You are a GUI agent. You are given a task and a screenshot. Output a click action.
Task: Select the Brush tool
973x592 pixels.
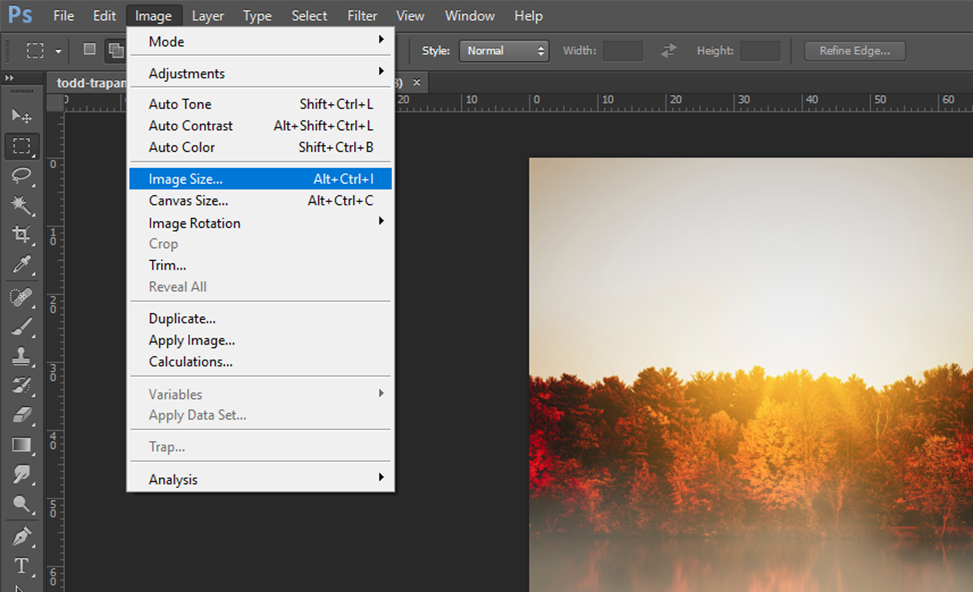(x=22, y=326)
